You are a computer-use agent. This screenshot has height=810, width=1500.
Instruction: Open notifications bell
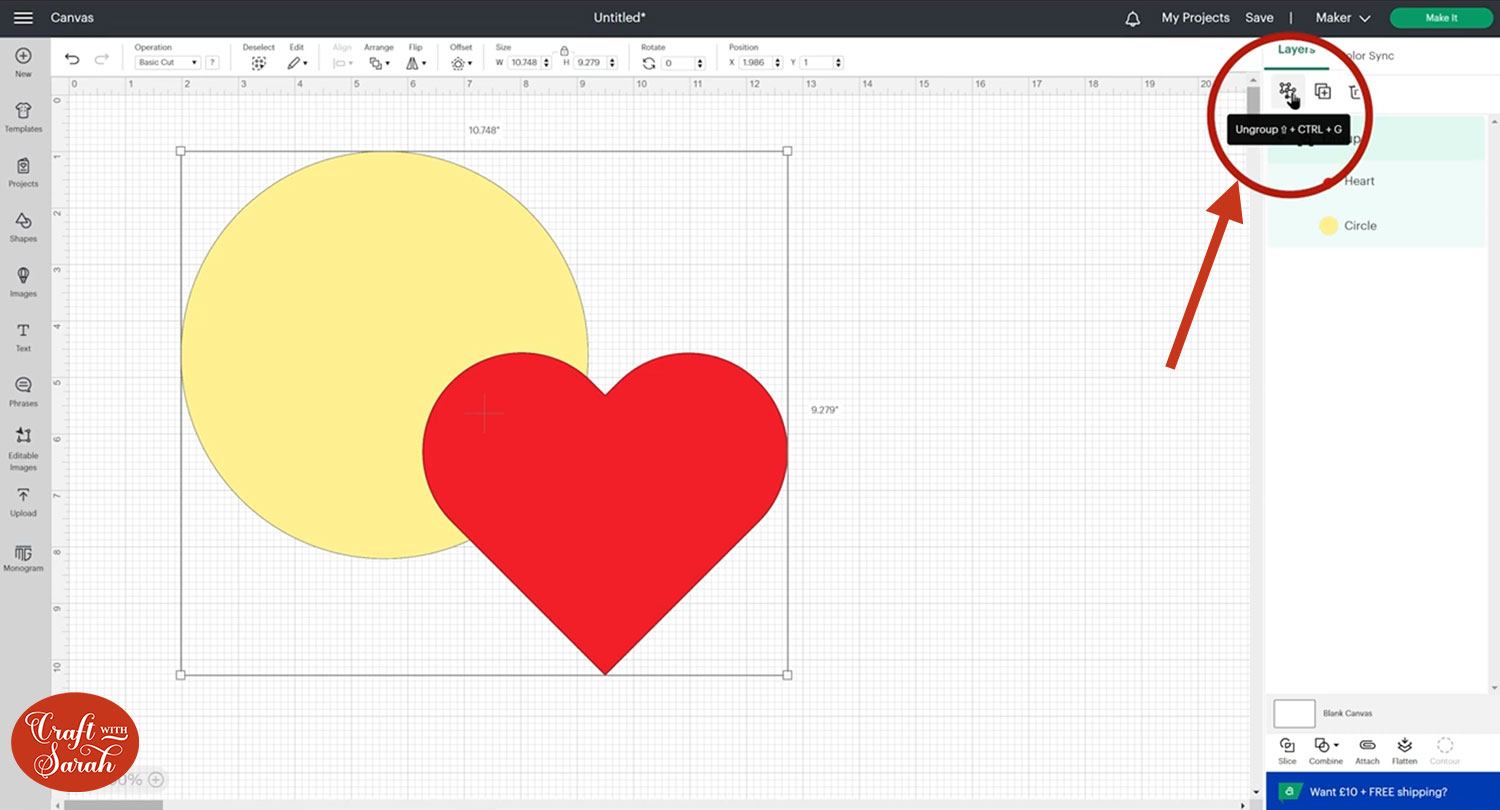tap(1132, 18)
